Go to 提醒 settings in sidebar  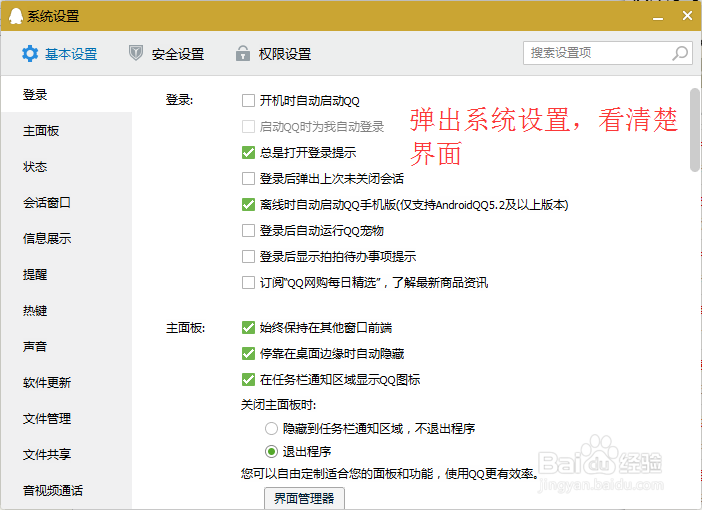[66, 274]
